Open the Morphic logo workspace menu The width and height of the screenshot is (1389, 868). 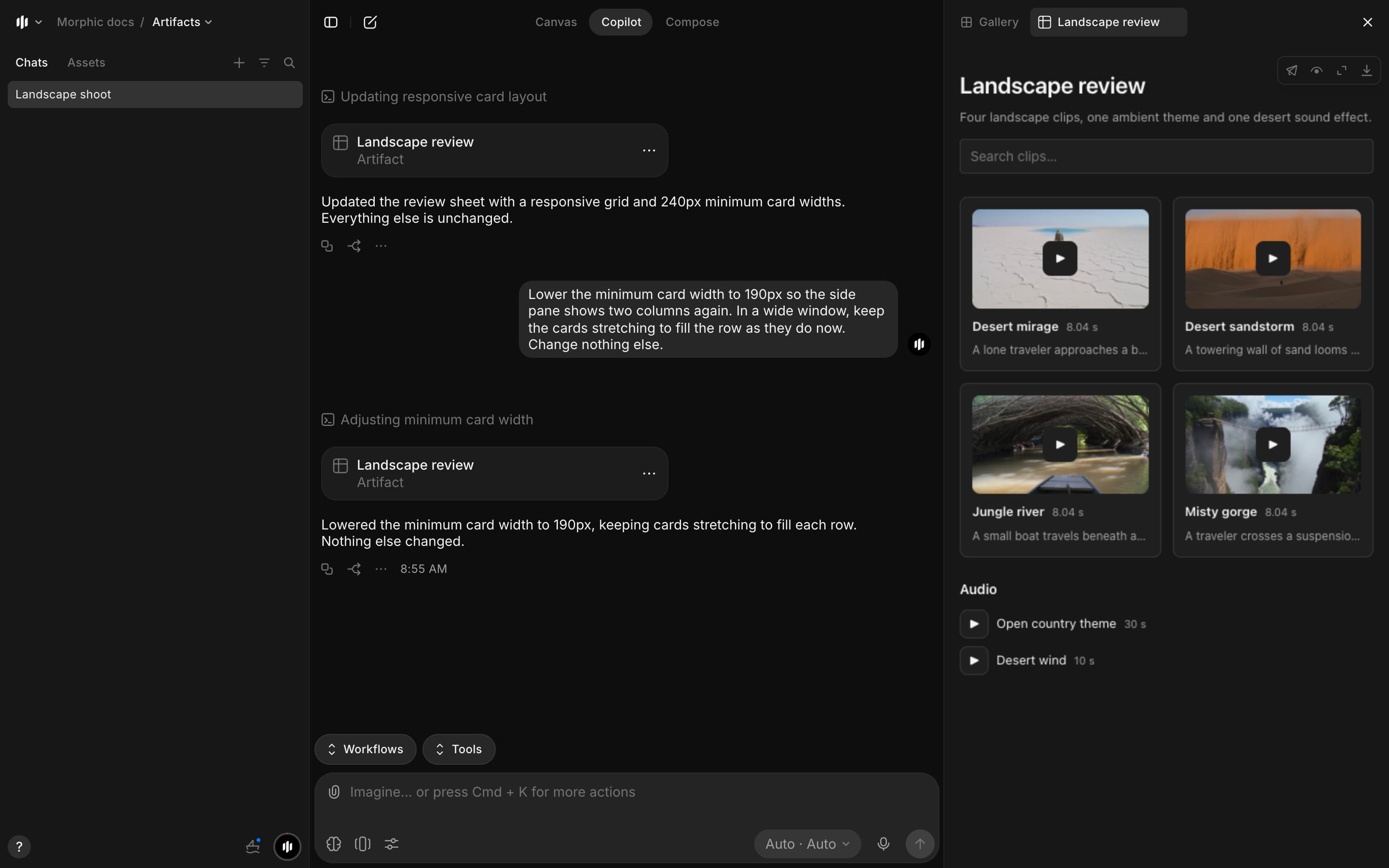point(29,22)
